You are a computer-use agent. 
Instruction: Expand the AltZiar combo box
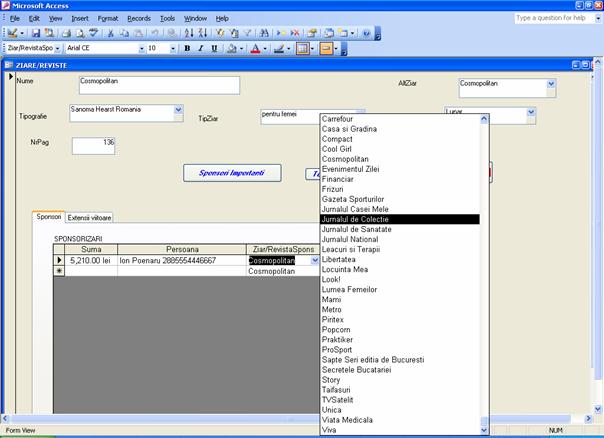pos(550,85)
